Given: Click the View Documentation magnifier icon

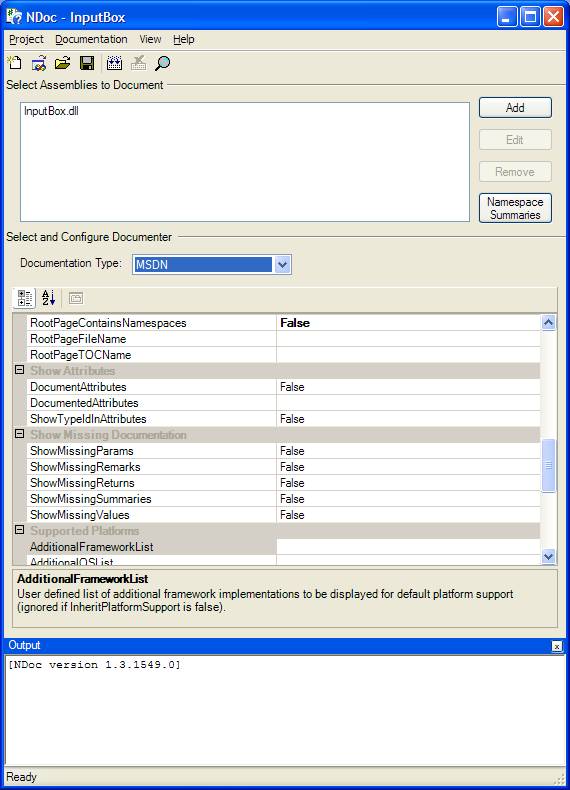Looking at the screenshot, I should click(162, 63).
